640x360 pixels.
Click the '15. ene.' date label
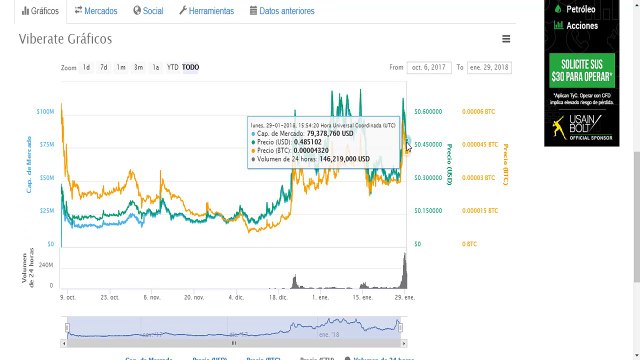pyautogui.click(x=362, y=297)
